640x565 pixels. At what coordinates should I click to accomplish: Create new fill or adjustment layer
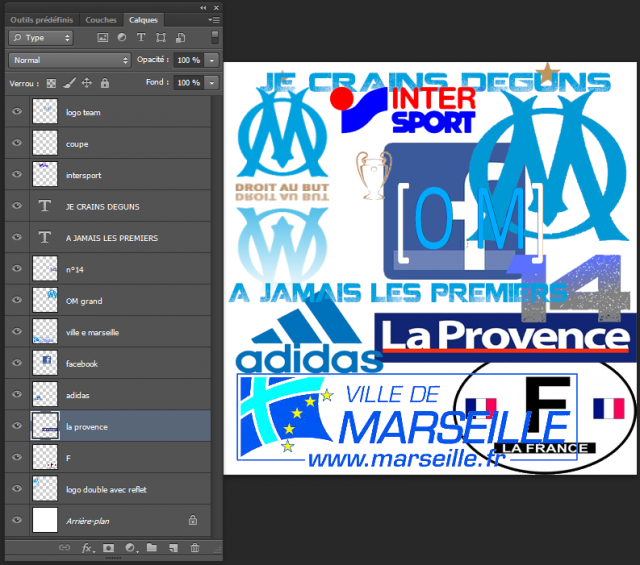pyautogui.click(x=130, y=548)
